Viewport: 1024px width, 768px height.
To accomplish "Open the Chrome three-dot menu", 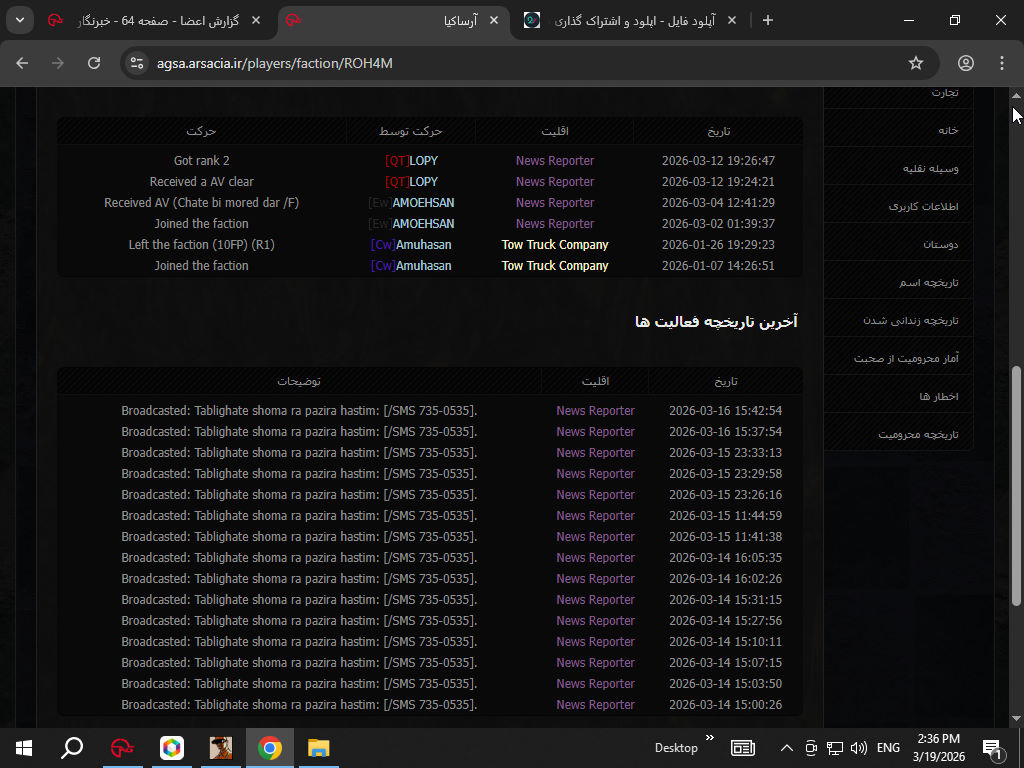I will [x=1002, y=63].
